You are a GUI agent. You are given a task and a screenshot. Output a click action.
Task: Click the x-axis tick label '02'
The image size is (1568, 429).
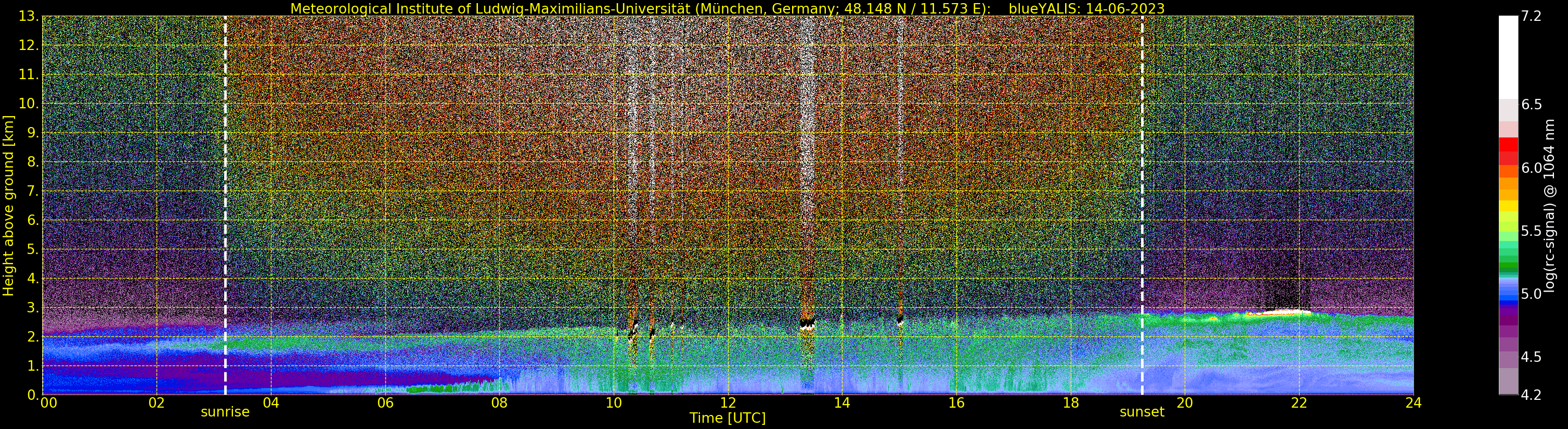157,403
